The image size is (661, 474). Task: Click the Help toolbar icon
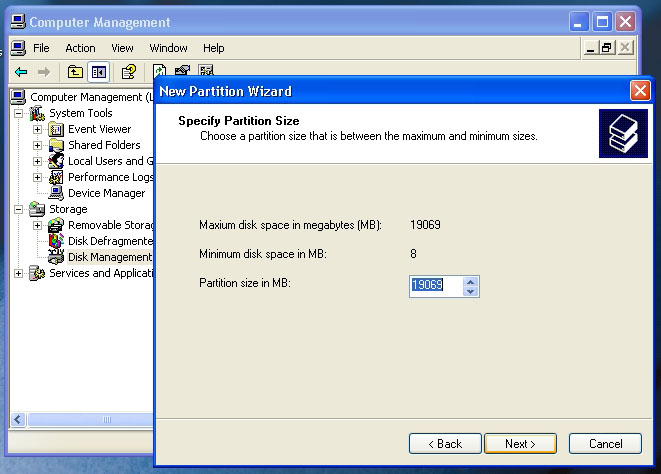[x=128, y=72]
